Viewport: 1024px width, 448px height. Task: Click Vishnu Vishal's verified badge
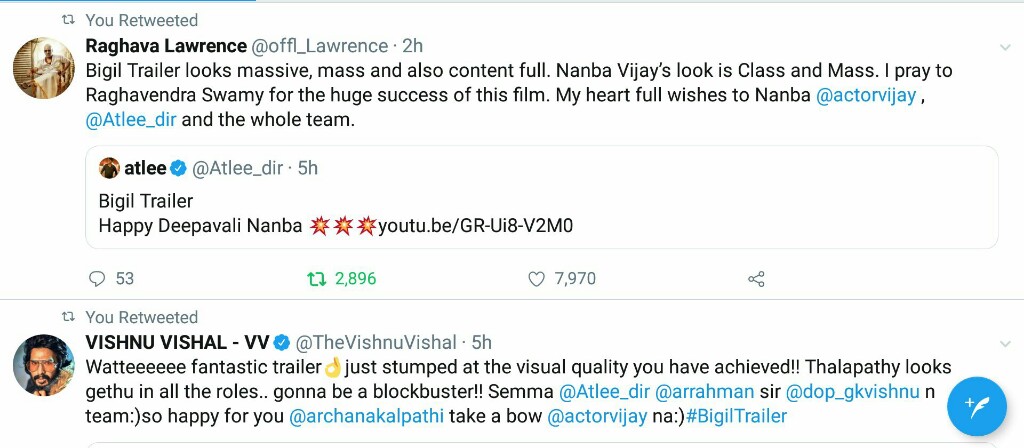[x=283, y=343]
